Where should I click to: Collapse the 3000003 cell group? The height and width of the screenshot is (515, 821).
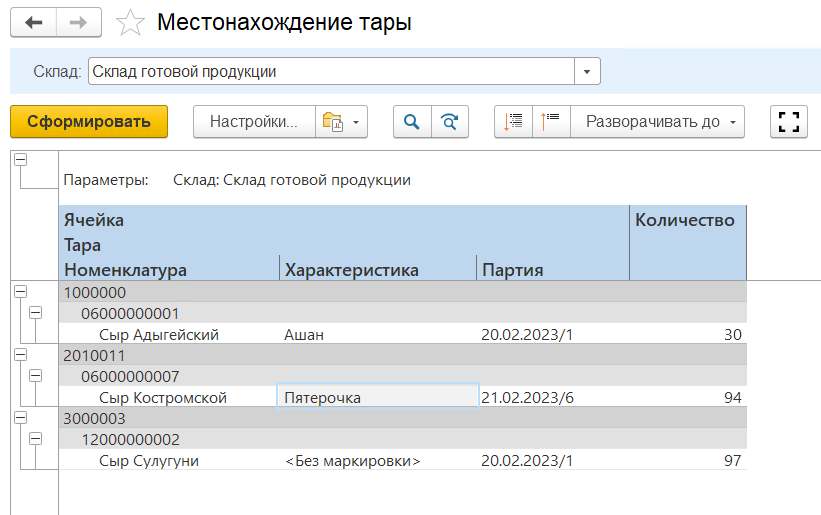pyautogui.click(x=20, y=416)
